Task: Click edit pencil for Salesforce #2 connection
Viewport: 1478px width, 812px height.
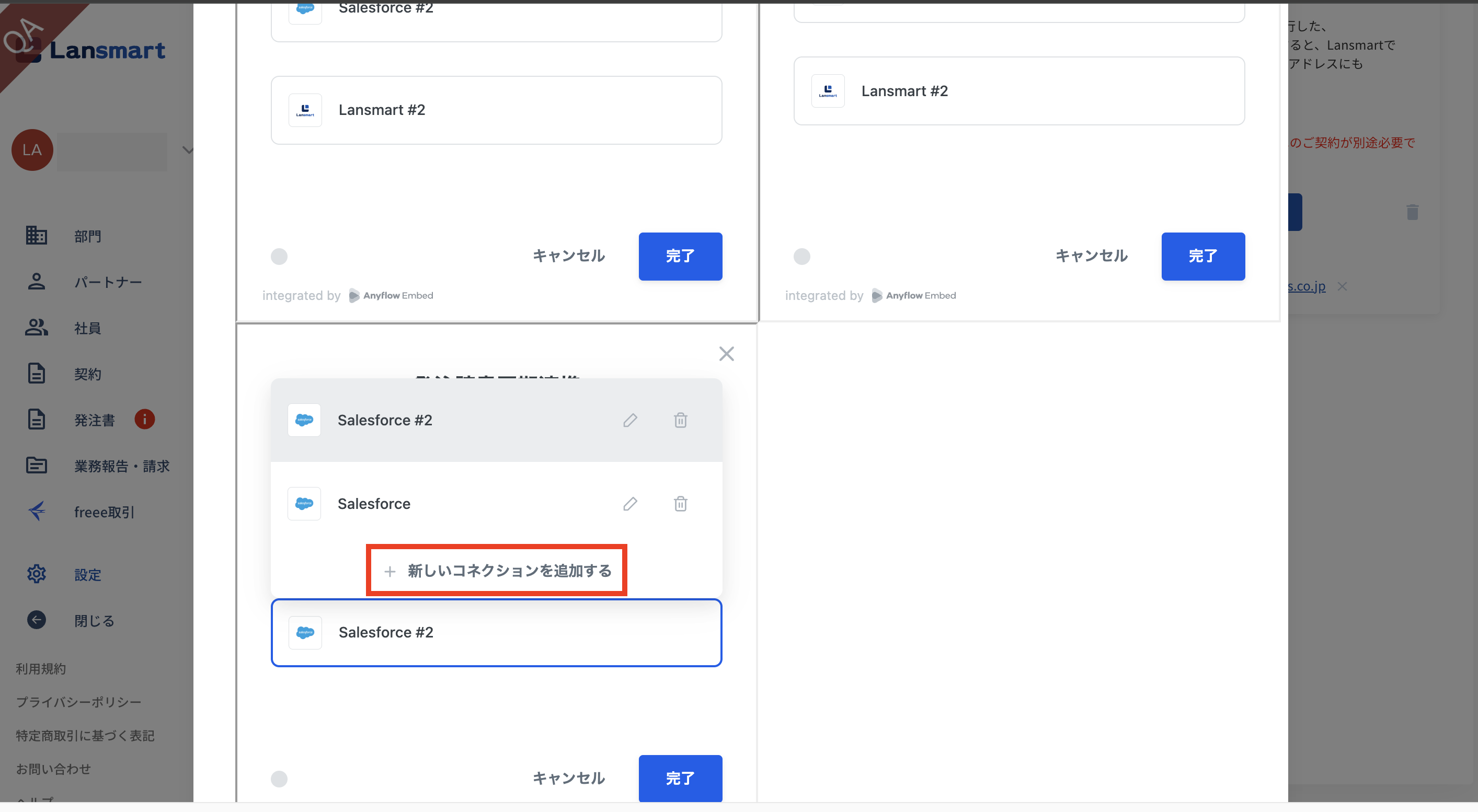Action: (x=630, y=420)
